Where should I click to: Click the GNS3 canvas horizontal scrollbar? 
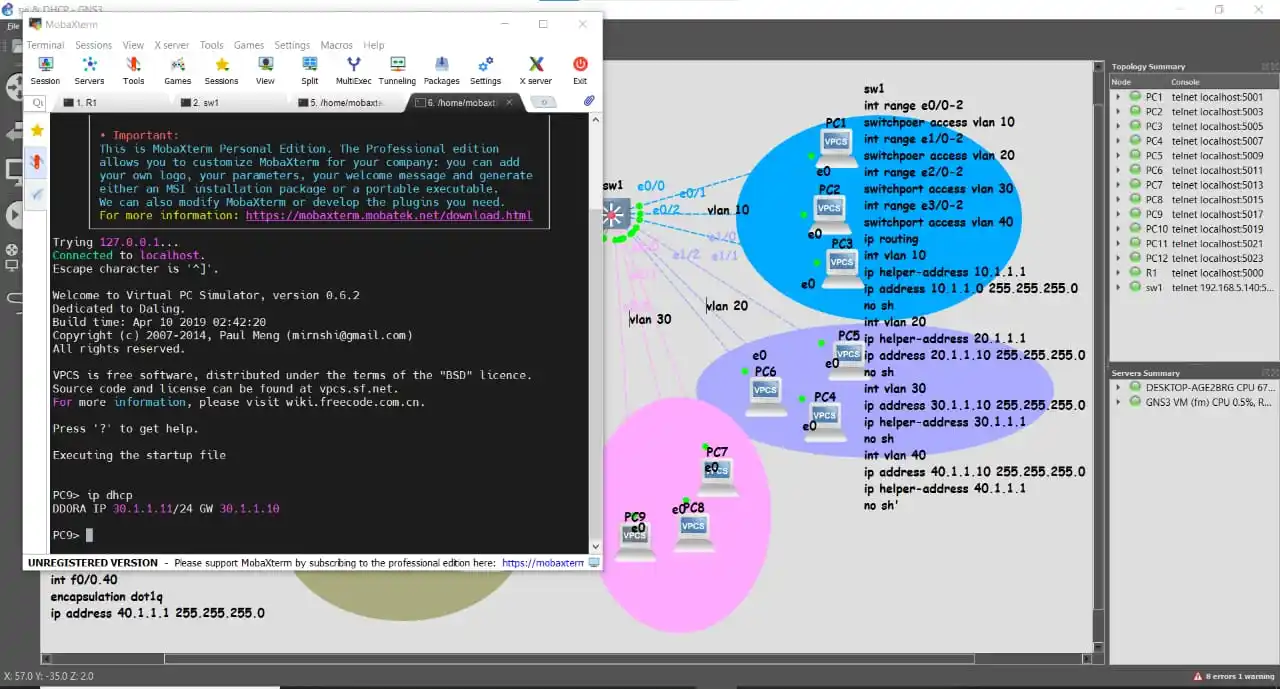pos(569,659)
